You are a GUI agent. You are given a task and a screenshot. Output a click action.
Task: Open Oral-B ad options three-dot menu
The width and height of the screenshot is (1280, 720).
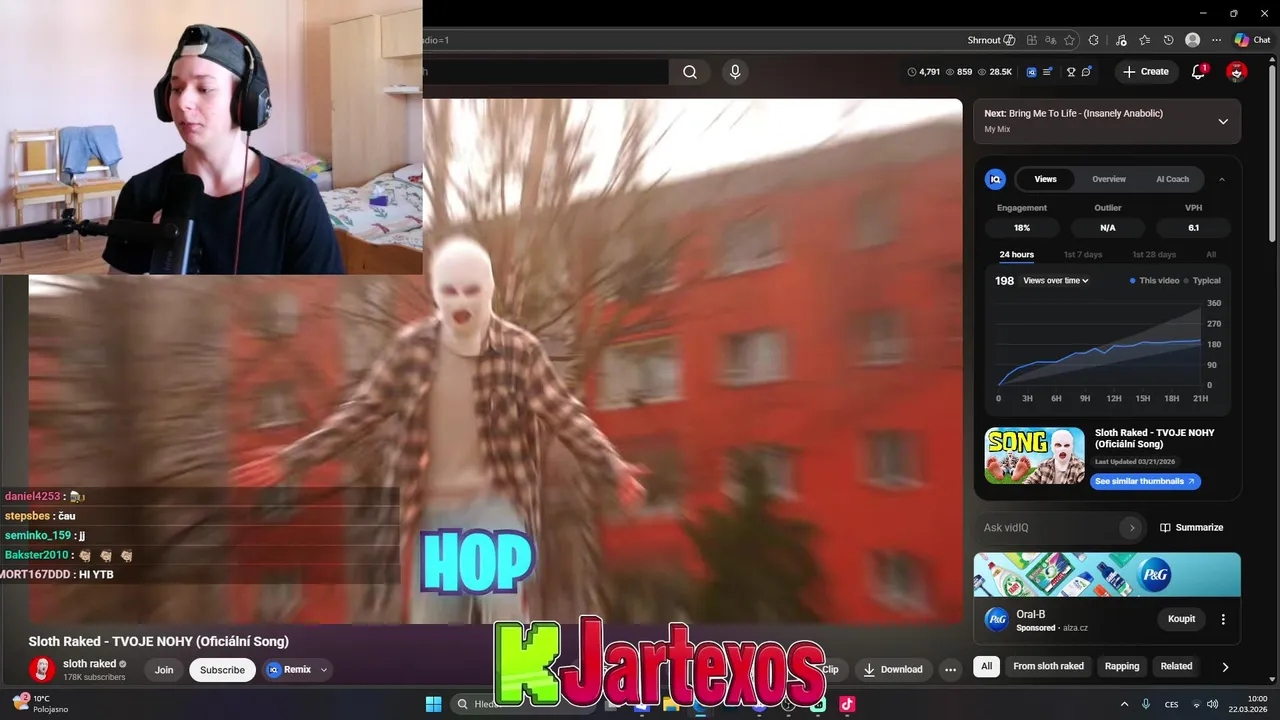[x=1223, y=619]
